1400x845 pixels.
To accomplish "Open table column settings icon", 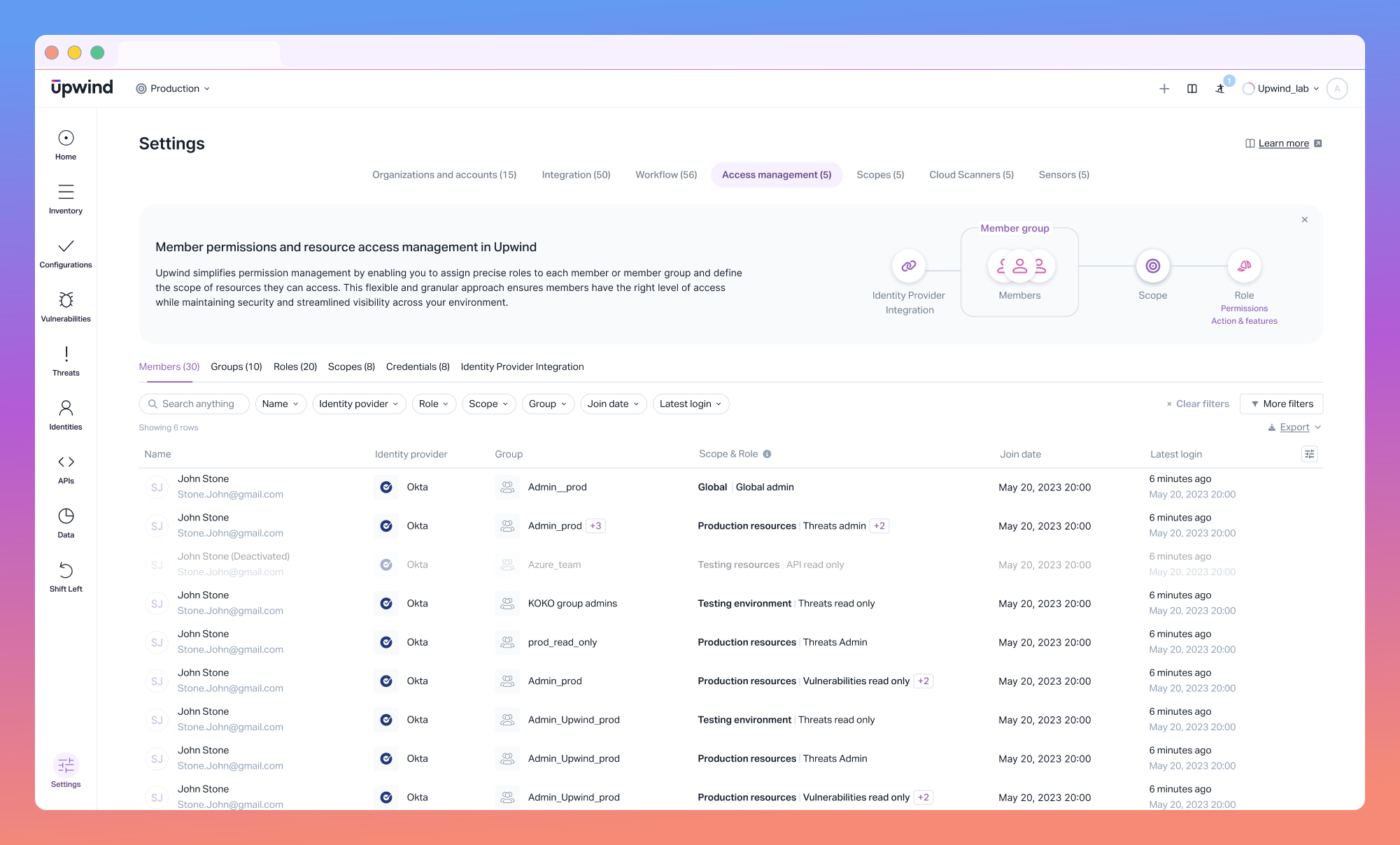I will click(x=1309, y=454).
